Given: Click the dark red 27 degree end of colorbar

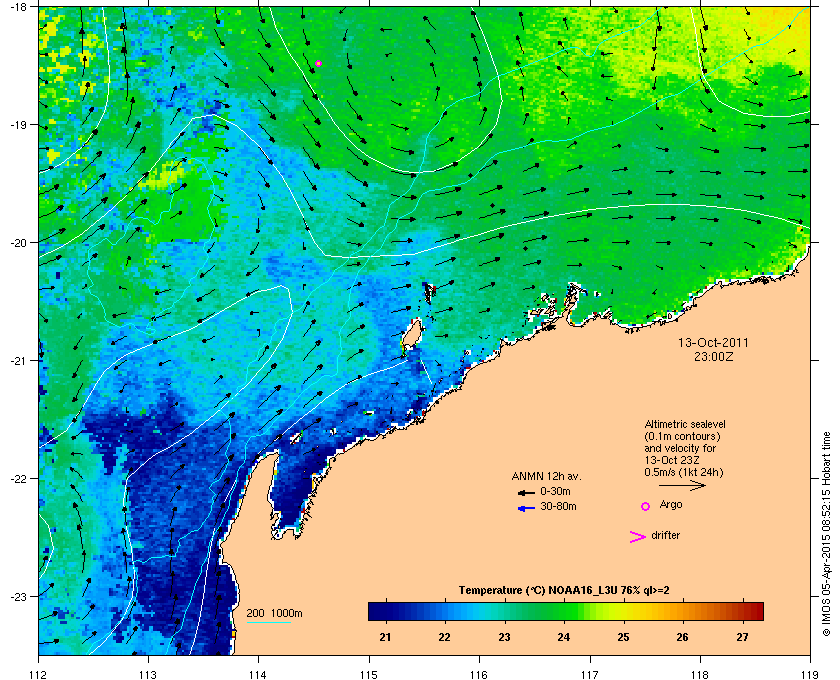Looking at the screenshot, I should click(754, 611).
